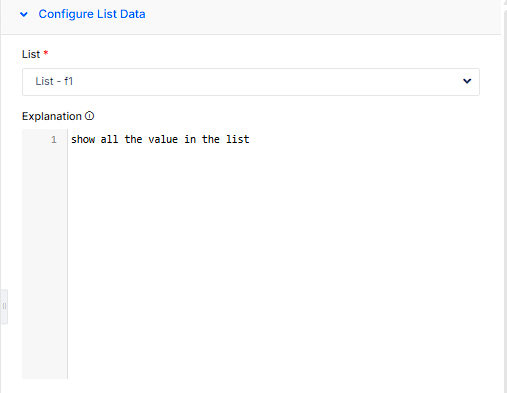This screenshot has width=507, height=393.
Task: Click the 'f1' text in the List field
Action: point(68,81)
